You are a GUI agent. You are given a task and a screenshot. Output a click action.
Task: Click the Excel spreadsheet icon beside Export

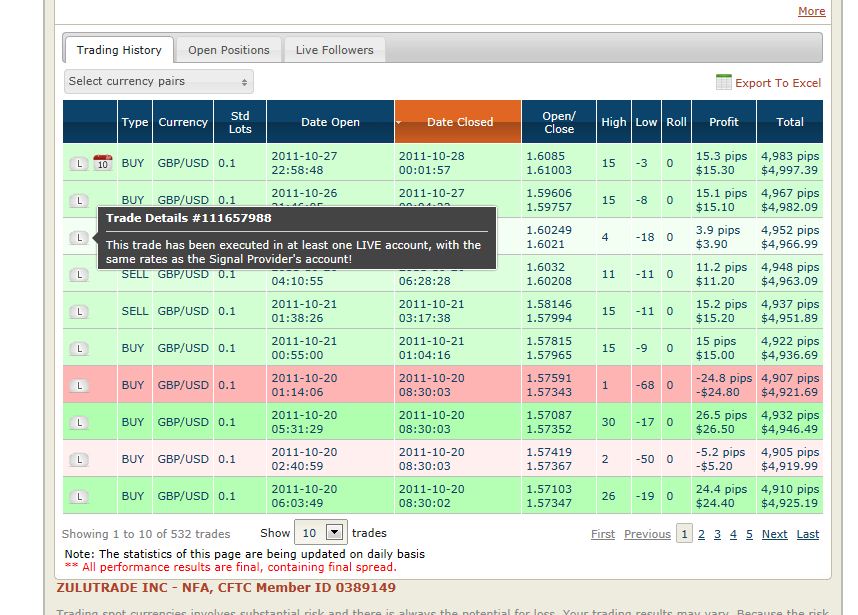723,82
